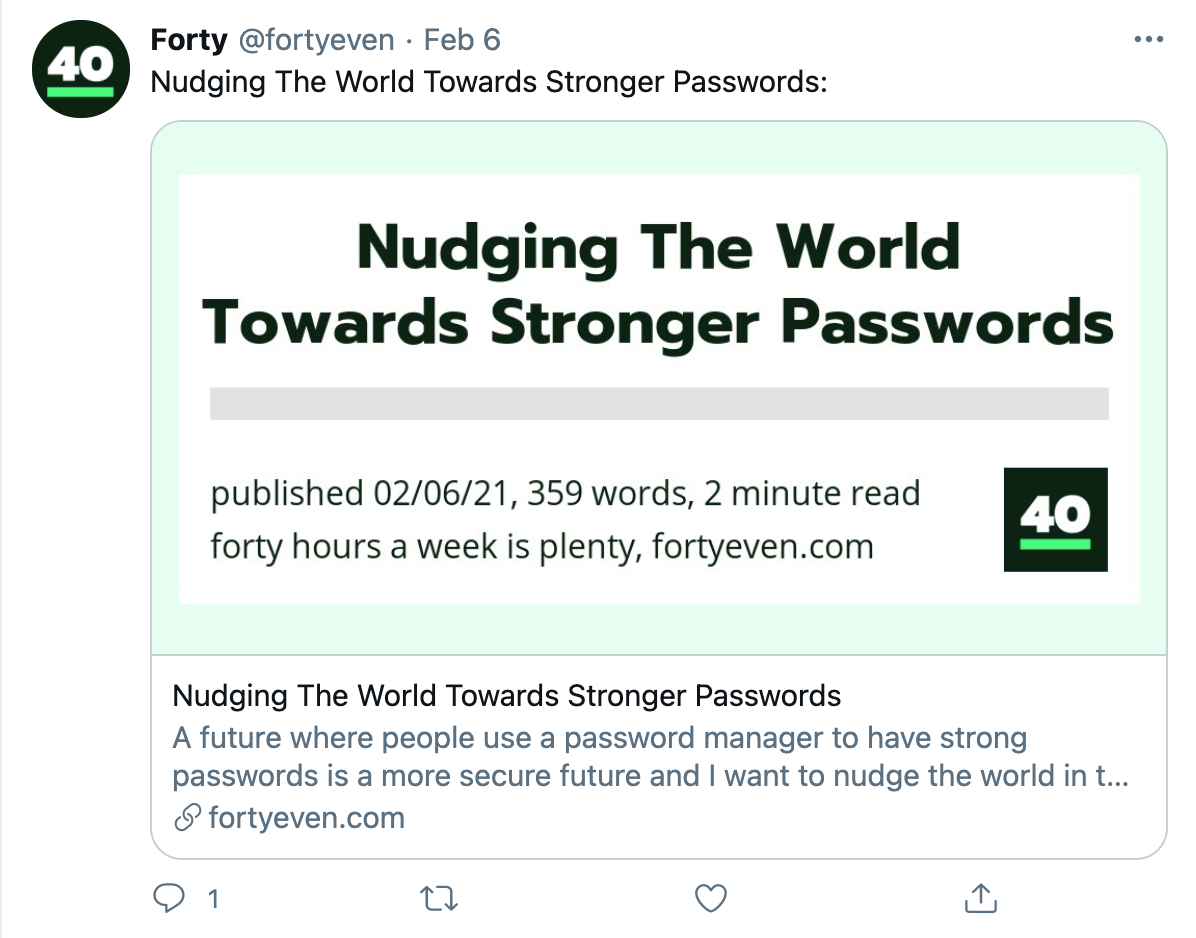Click the reply count number 1
The width and height of the screenshot is (1196, 938).
(x=214, y=899)
